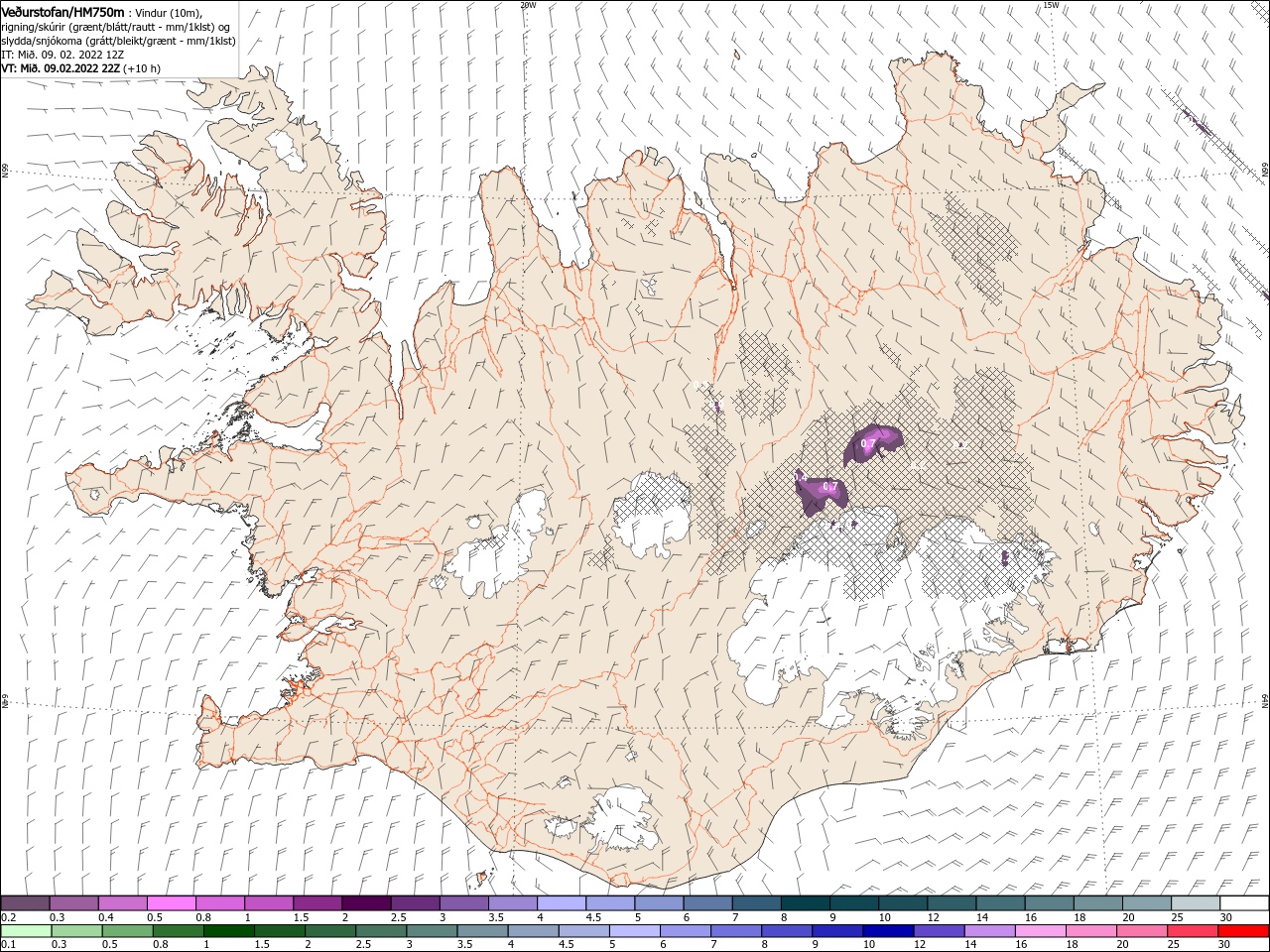Click the 'IT: Mið. 09. 02. 2022 12Z' line
This screenshot has height=952, width=1270.
(x=63, y=54)
